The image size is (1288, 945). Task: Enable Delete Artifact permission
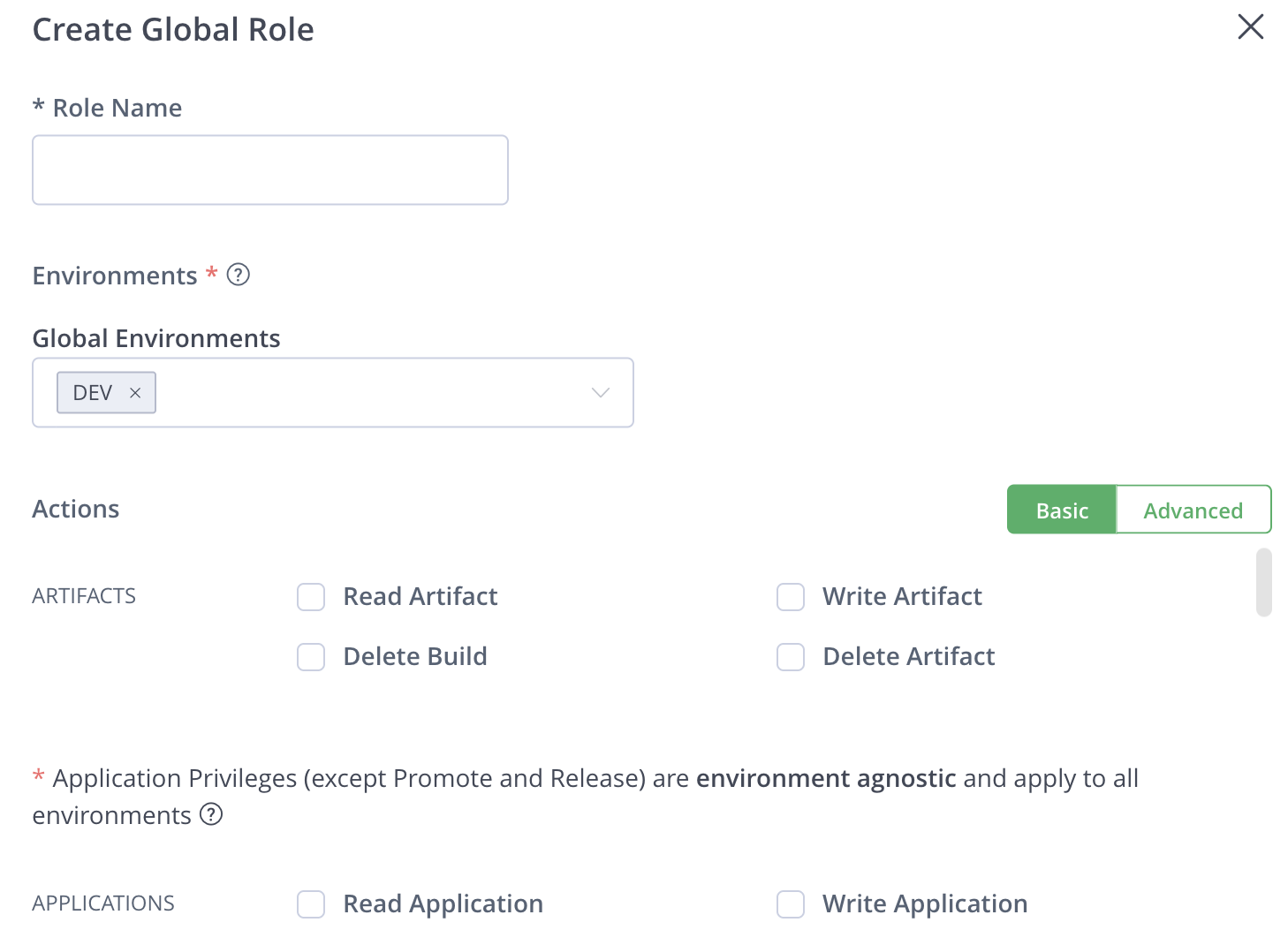click(x=791, y=657)
